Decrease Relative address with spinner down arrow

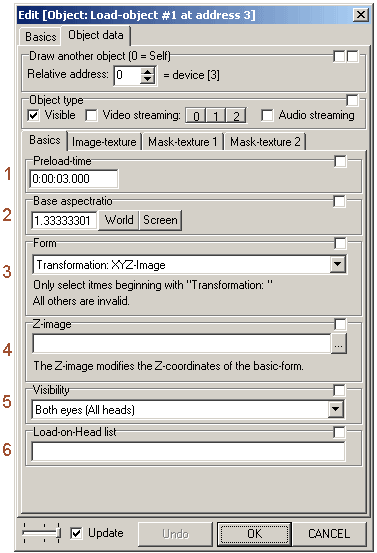pyautogui.click(x=147, y=79)
